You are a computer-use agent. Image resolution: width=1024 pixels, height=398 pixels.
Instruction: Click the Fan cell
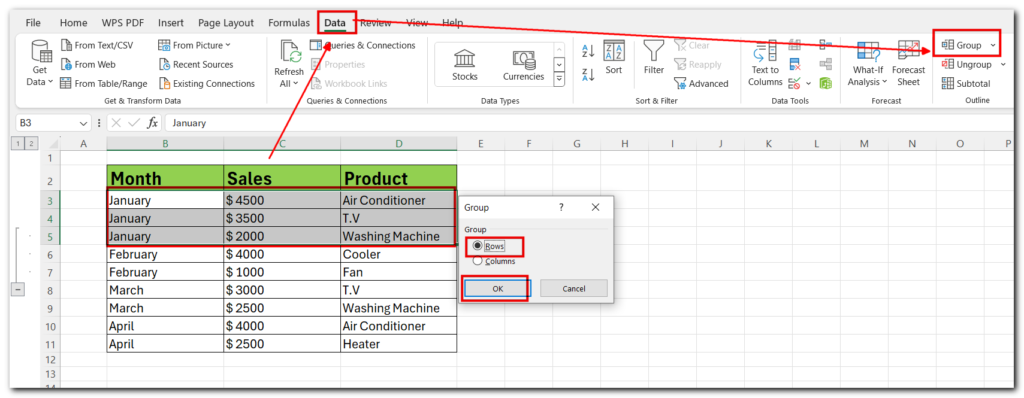398,272
